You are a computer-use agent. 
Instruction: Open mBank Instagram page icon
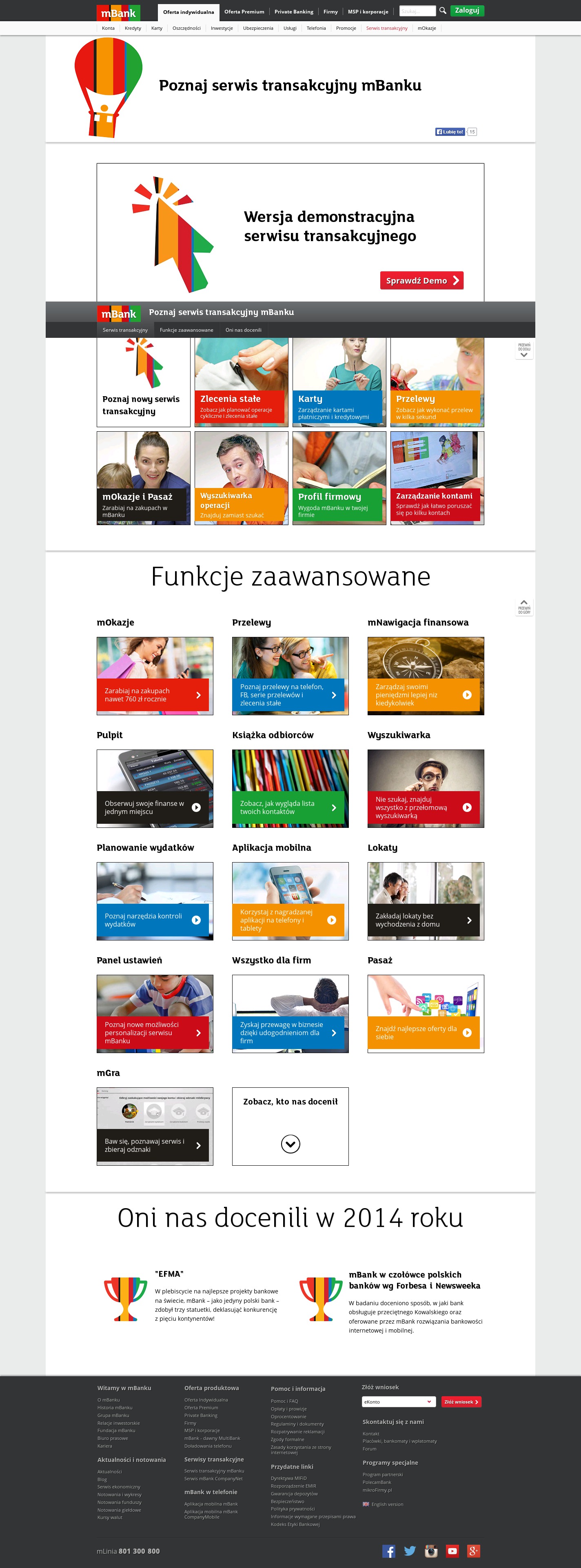click(431, 1551)
